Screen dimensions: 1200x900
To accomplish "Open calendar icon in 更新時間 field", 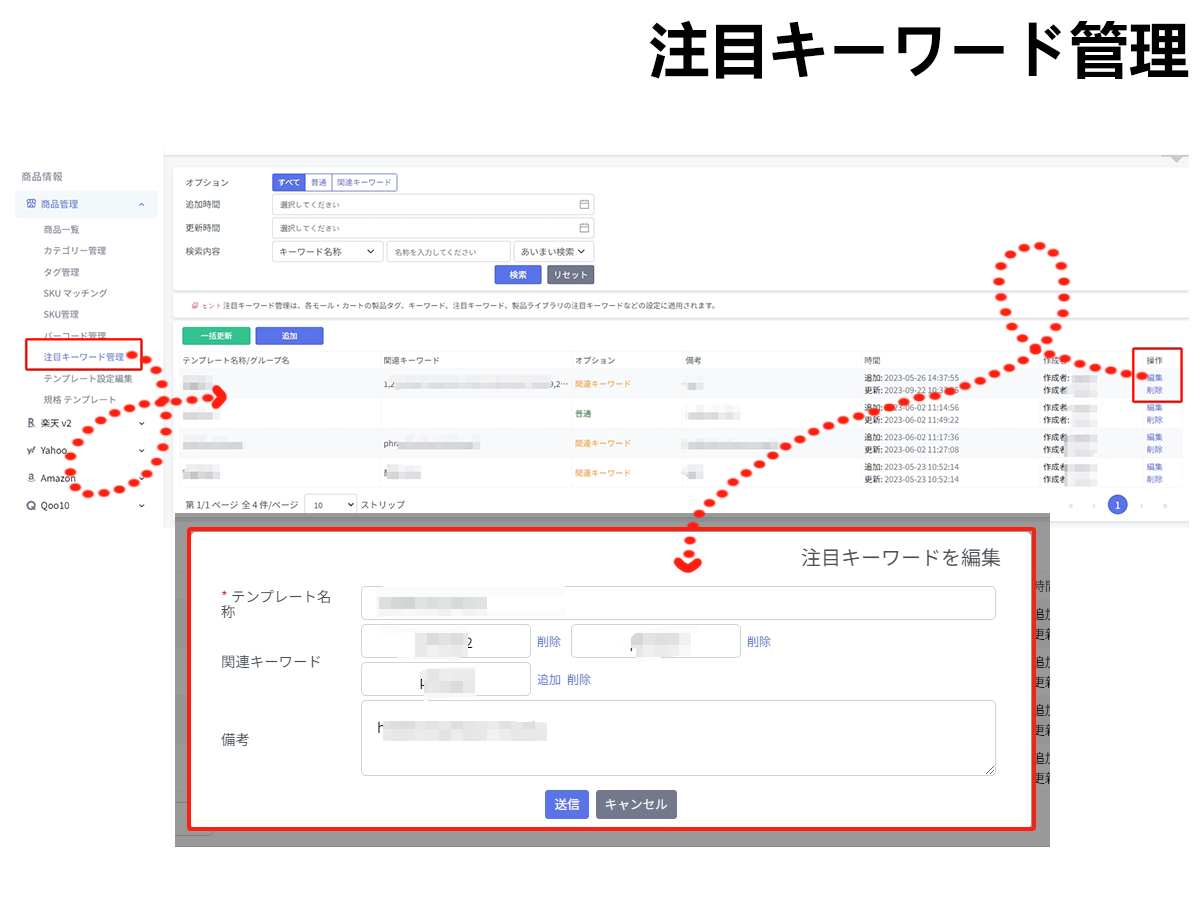I will click(584, 228).
